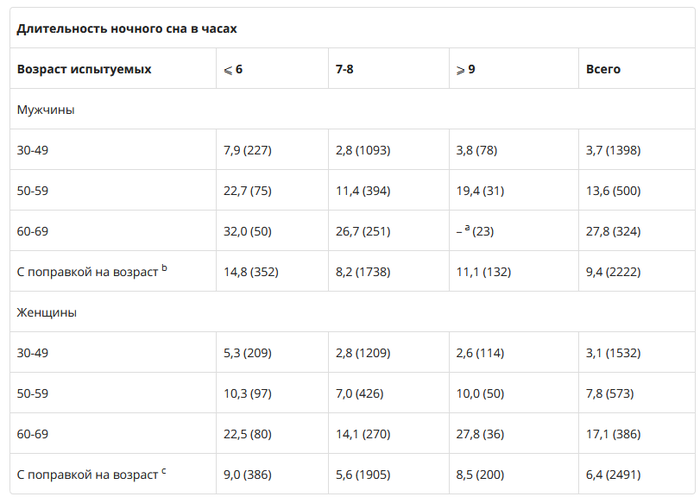Viewport: 700px width, 503px height.
Task: Click the "⩽ 6" column header
Action: pos(233,69)
